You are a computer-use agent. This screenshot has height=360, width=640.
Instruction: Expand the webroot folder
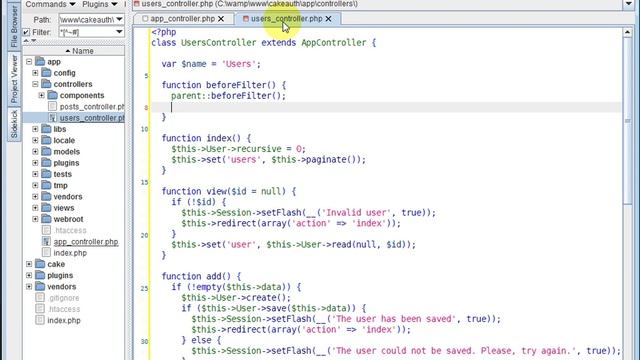(x=35, y=219)
